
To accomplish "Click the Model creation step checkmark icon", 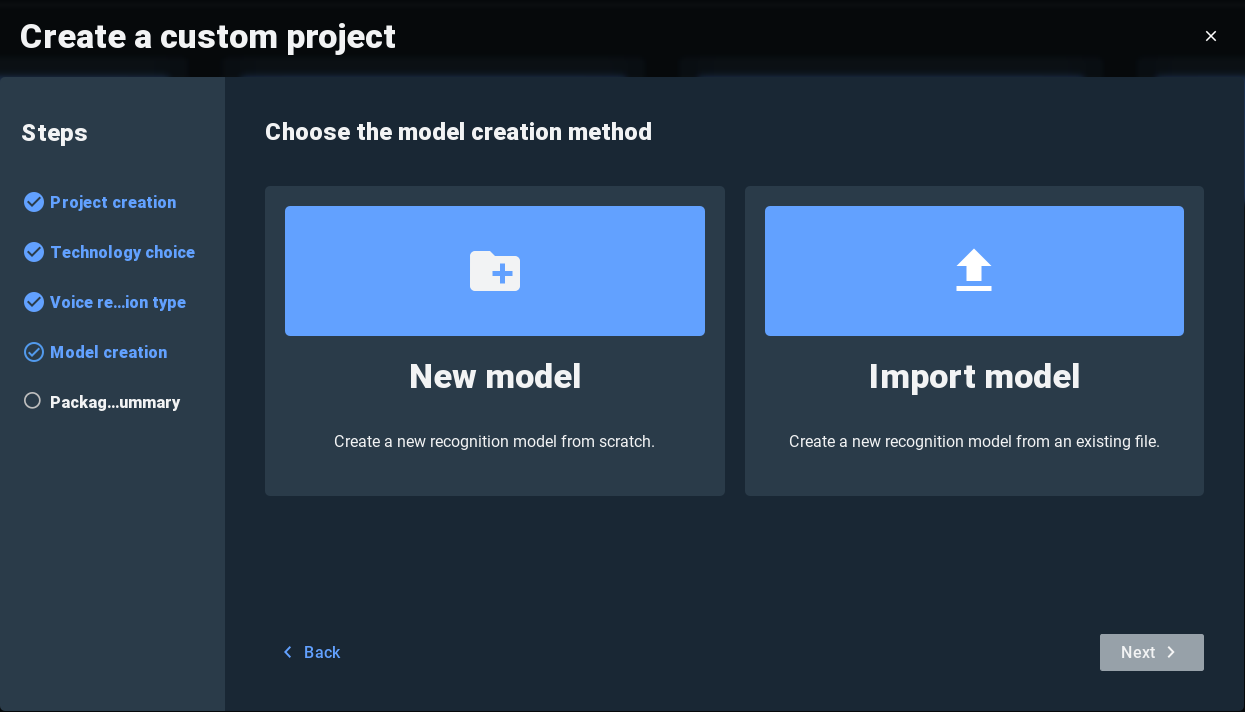I will coord(34,352).
